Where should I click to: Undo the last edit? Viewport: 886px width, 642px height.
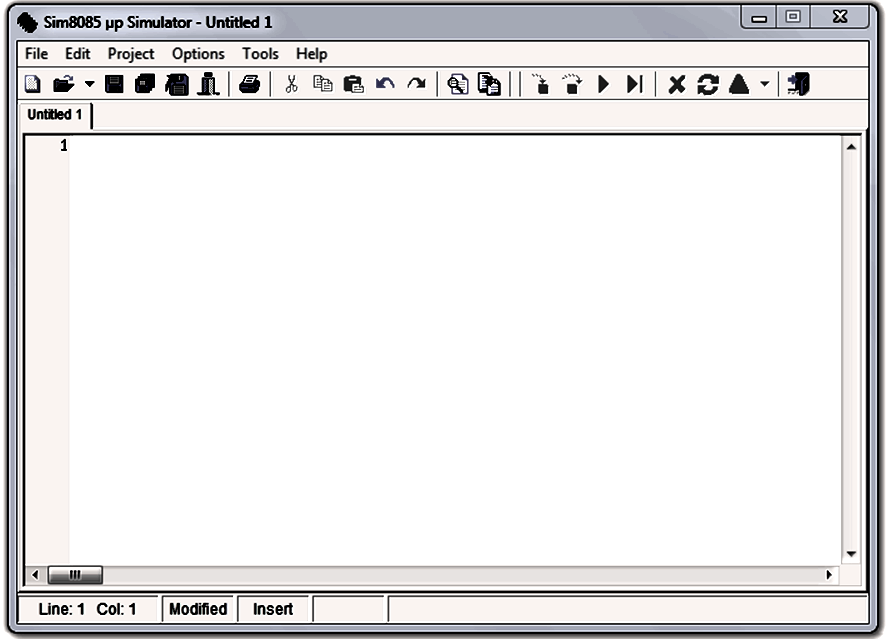pyautogui.click(x=385, y=85)
